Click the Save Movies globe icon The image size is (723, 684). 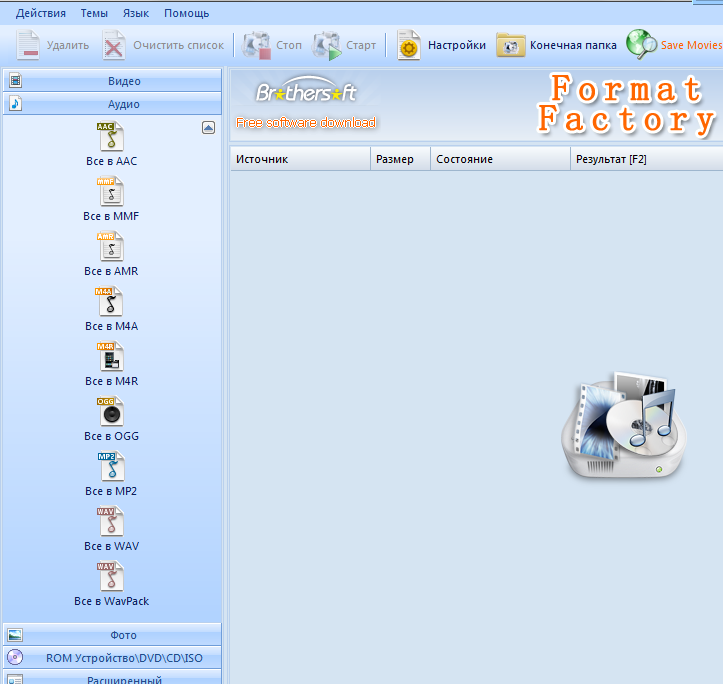point(641,45)
